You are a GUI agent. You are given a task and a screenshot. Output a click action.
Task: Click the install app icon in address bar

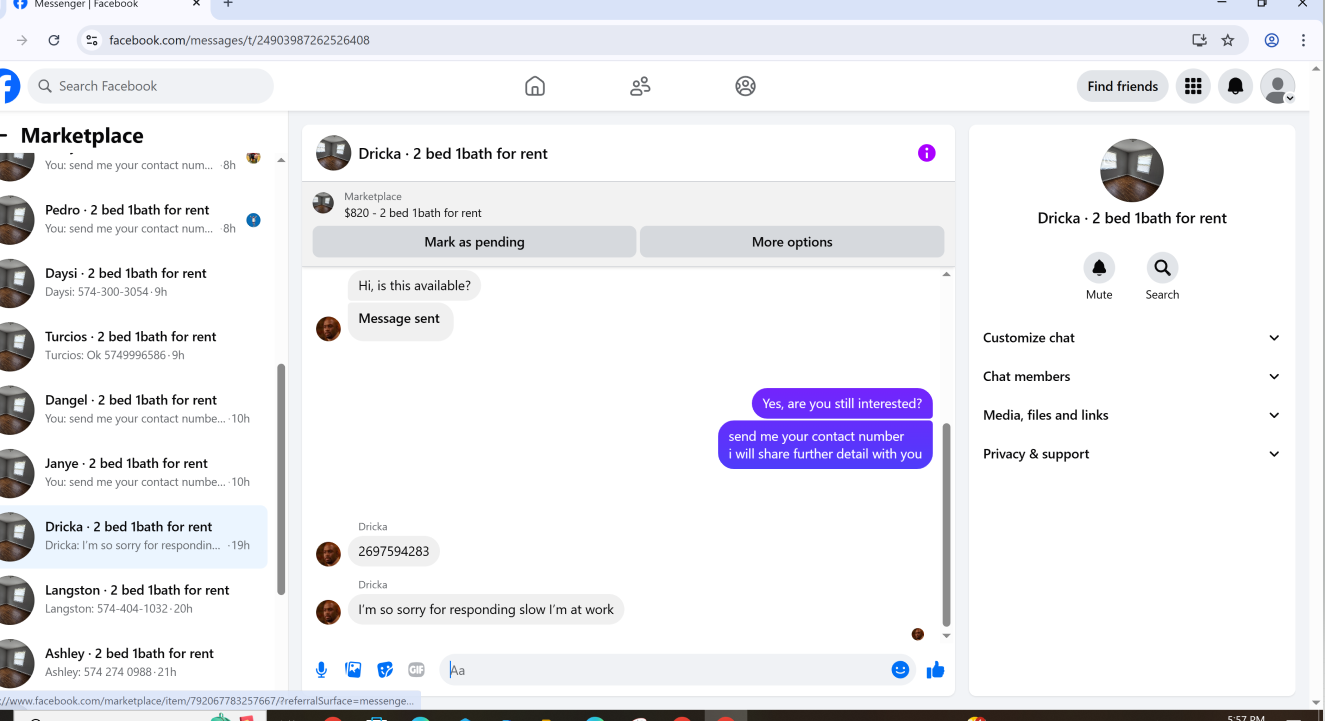(x=1199, y=40)
